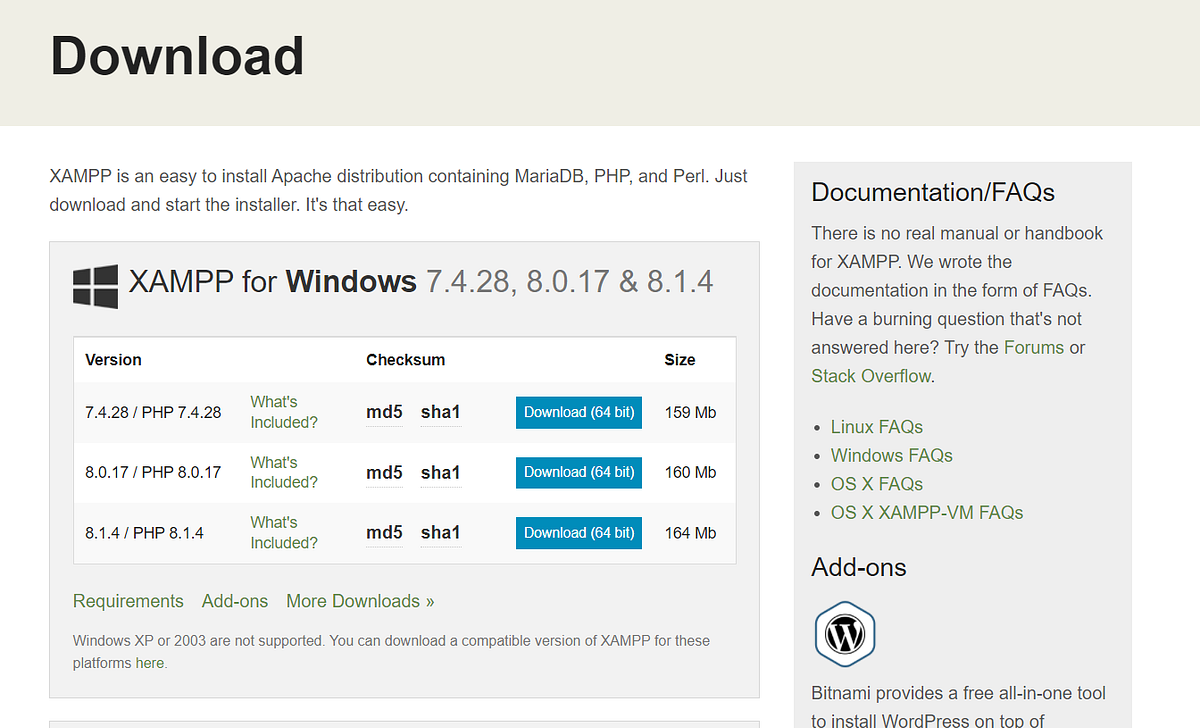This screenshot has height=728, width=1200.
Task: Open What's Included for version 7.4.28
Action: [283, 412]
